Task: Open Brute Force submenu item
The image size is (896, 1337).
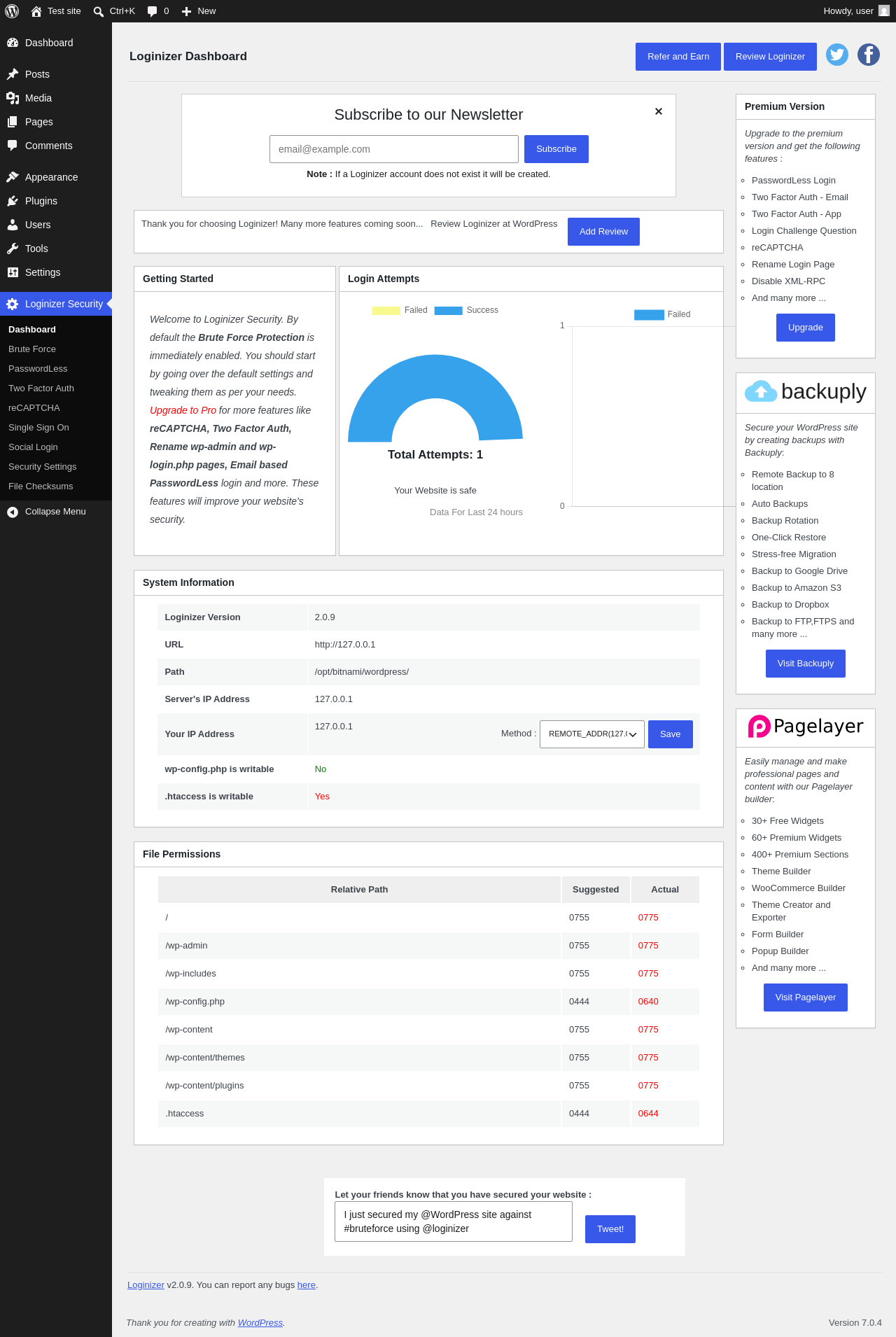Action: (x=32, y=349)
